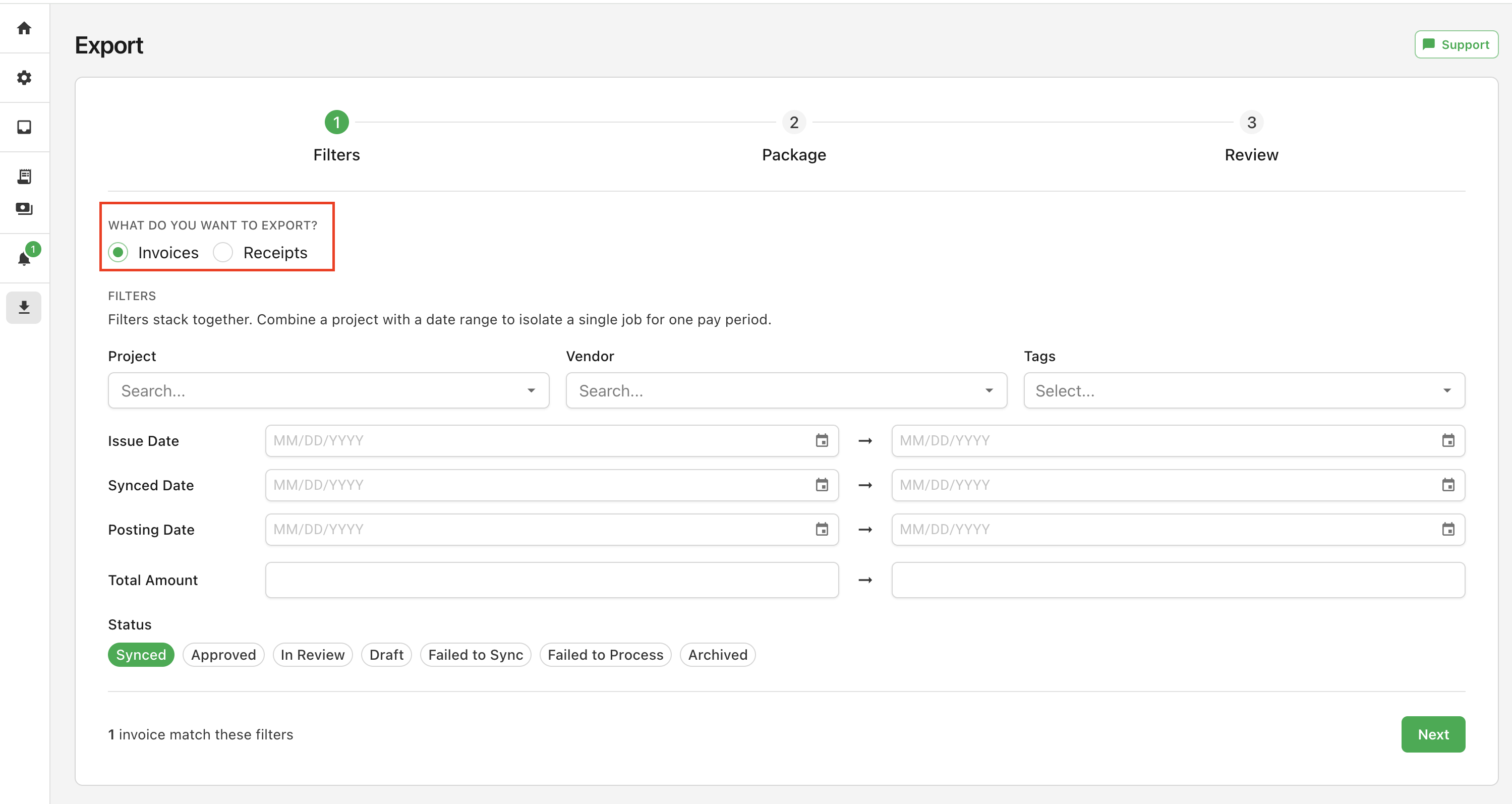Click the '1 invoice match these filters' text
Viewport: 1512px width, 804px height.
point(200,734)
